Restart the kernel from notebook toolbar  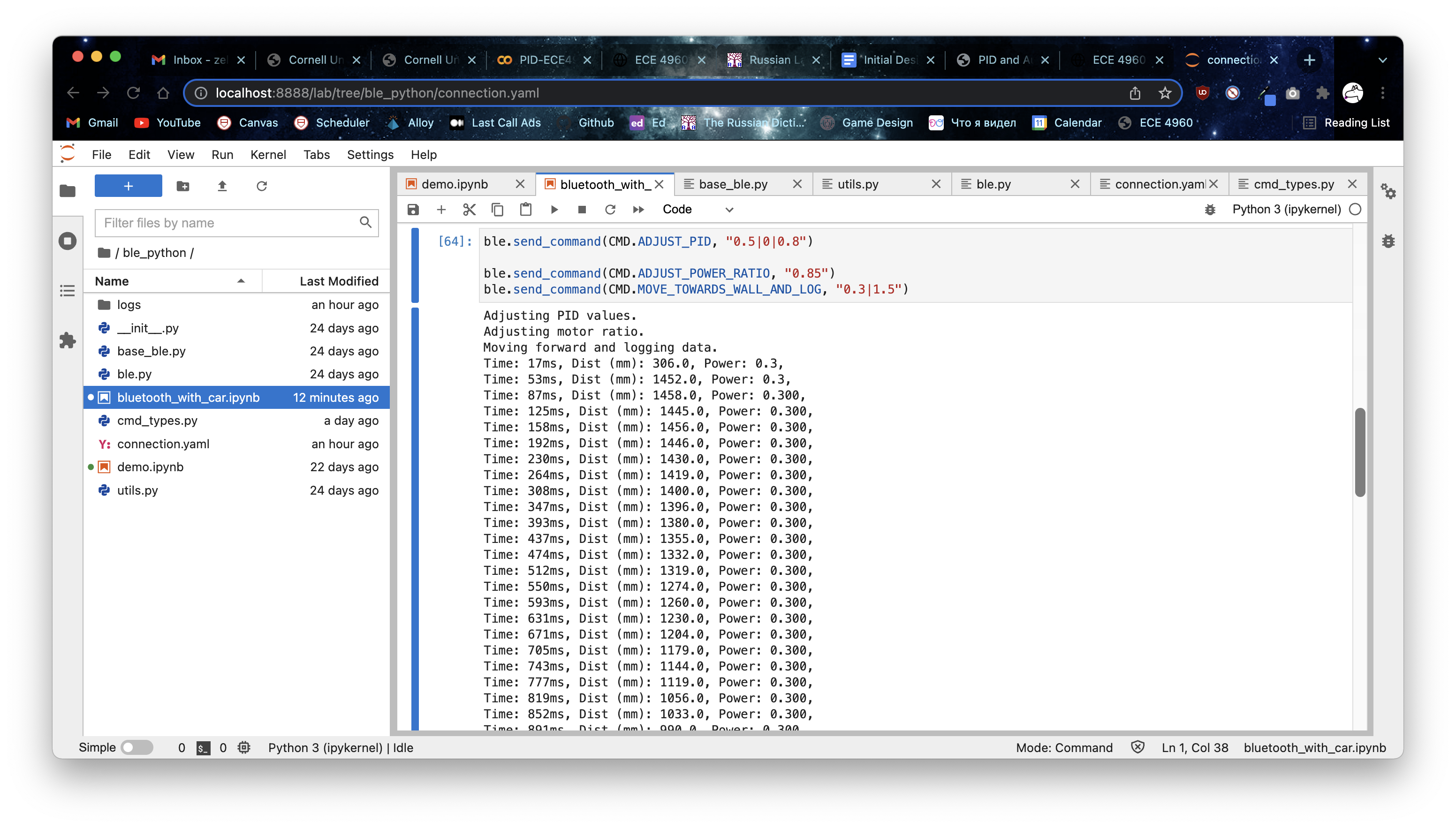tap(610, 209)
